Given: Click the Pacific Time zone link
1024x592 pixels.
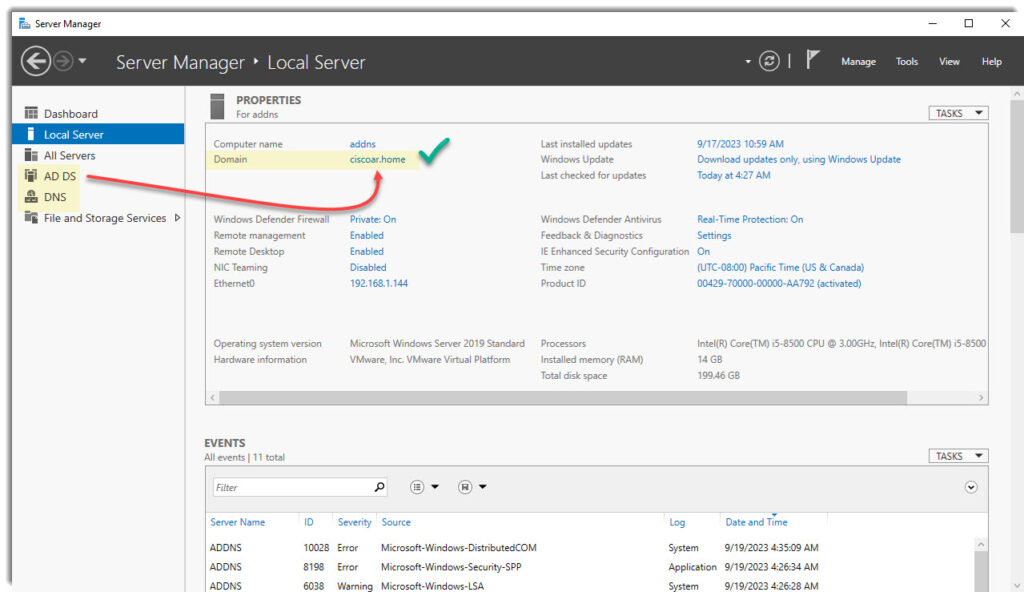Looking at the screenshot, I should pyautogui.click(x=780, y=267).
